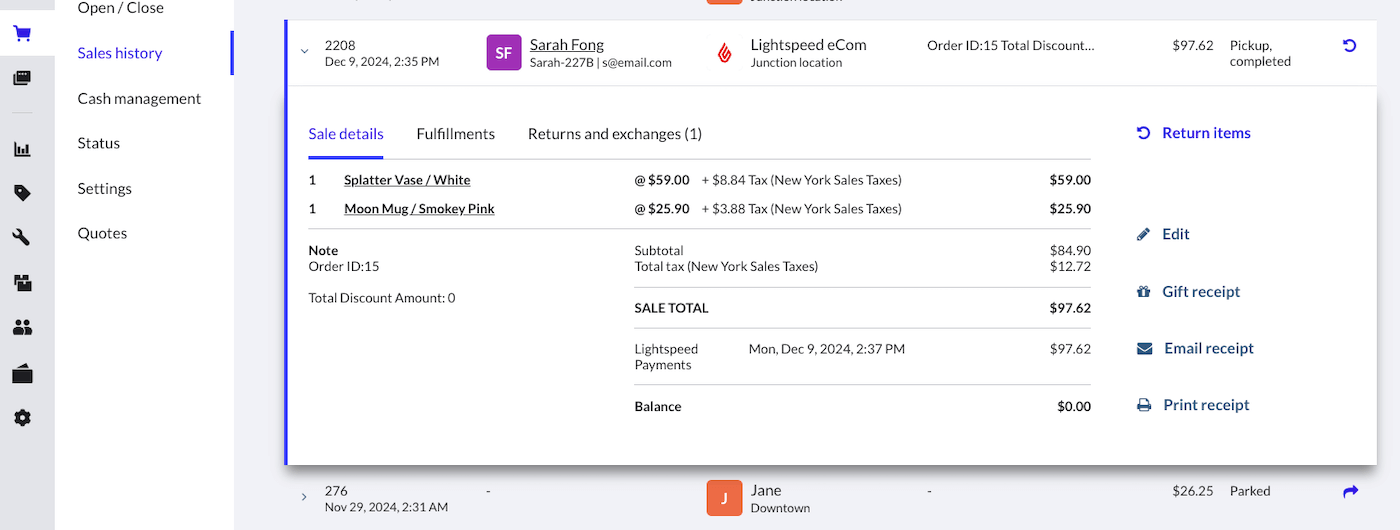Click the pencil icon beside Edit
The image size is (1400, 530).
(x=1144, y=234)
